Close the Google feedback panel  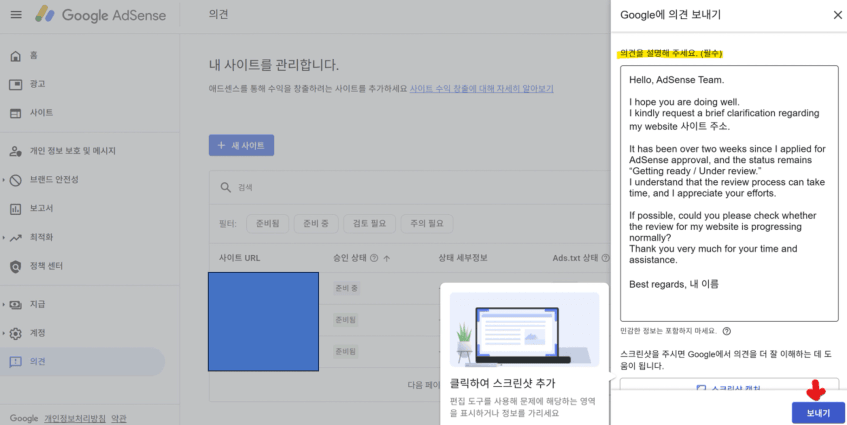(837, 15)
